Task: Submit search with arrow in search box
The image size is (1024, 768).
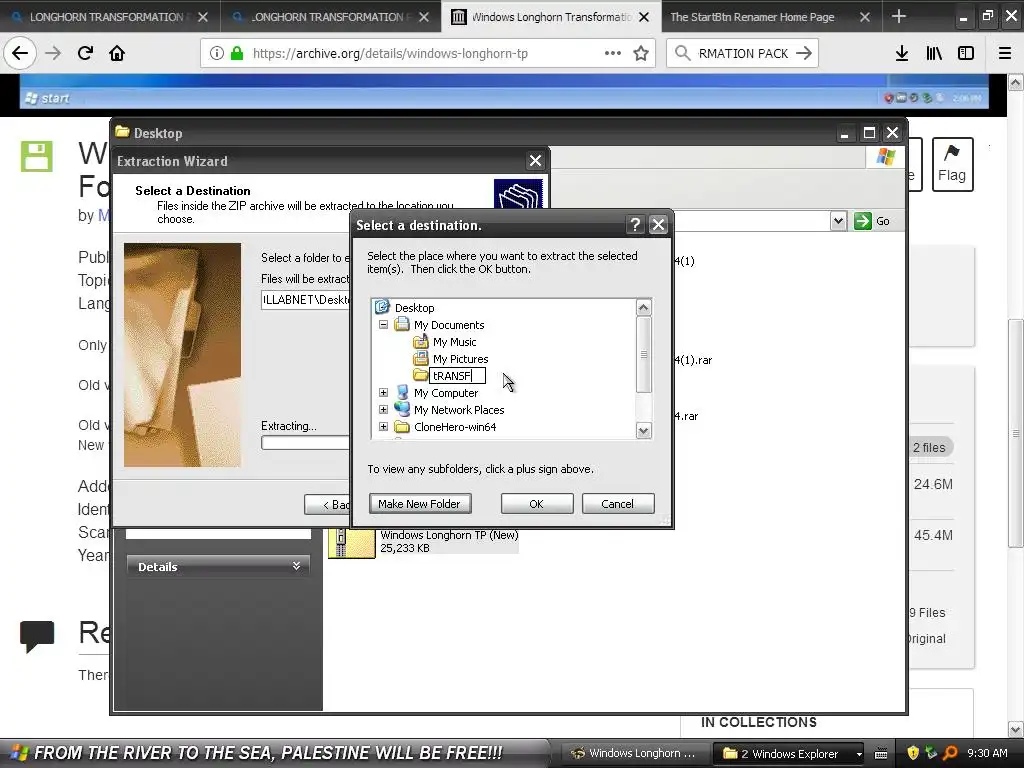Action: (x=804, y=54)
